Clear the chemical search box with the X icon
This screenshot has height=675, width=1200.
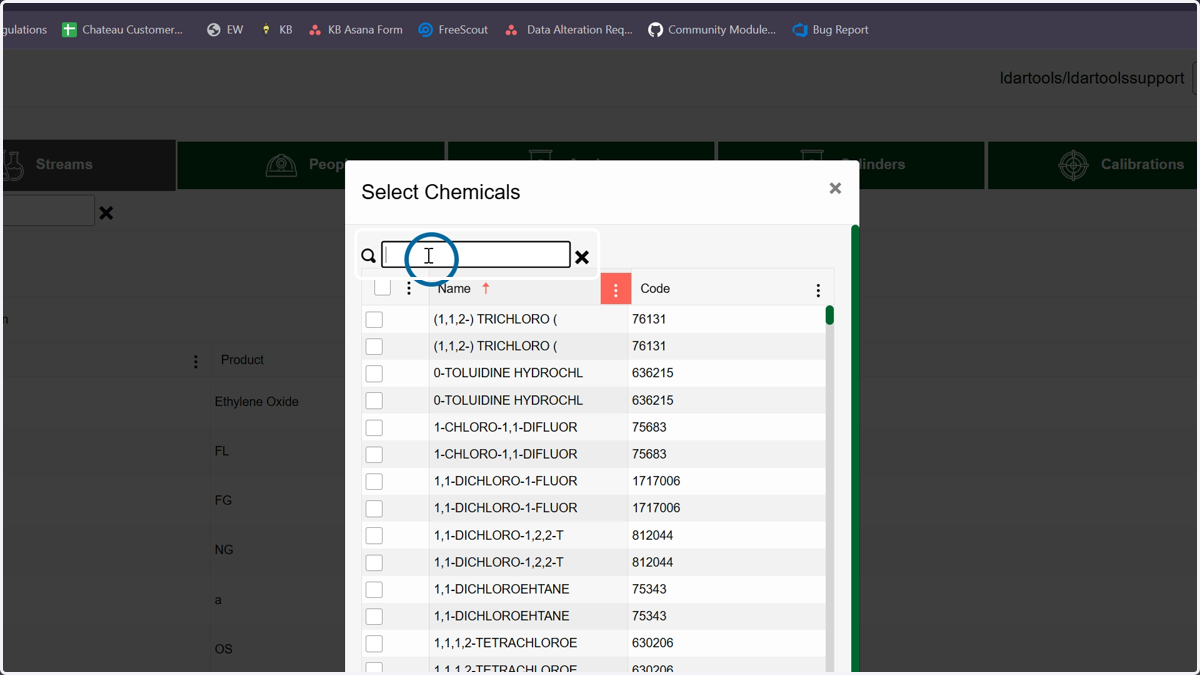pos(582,257)
